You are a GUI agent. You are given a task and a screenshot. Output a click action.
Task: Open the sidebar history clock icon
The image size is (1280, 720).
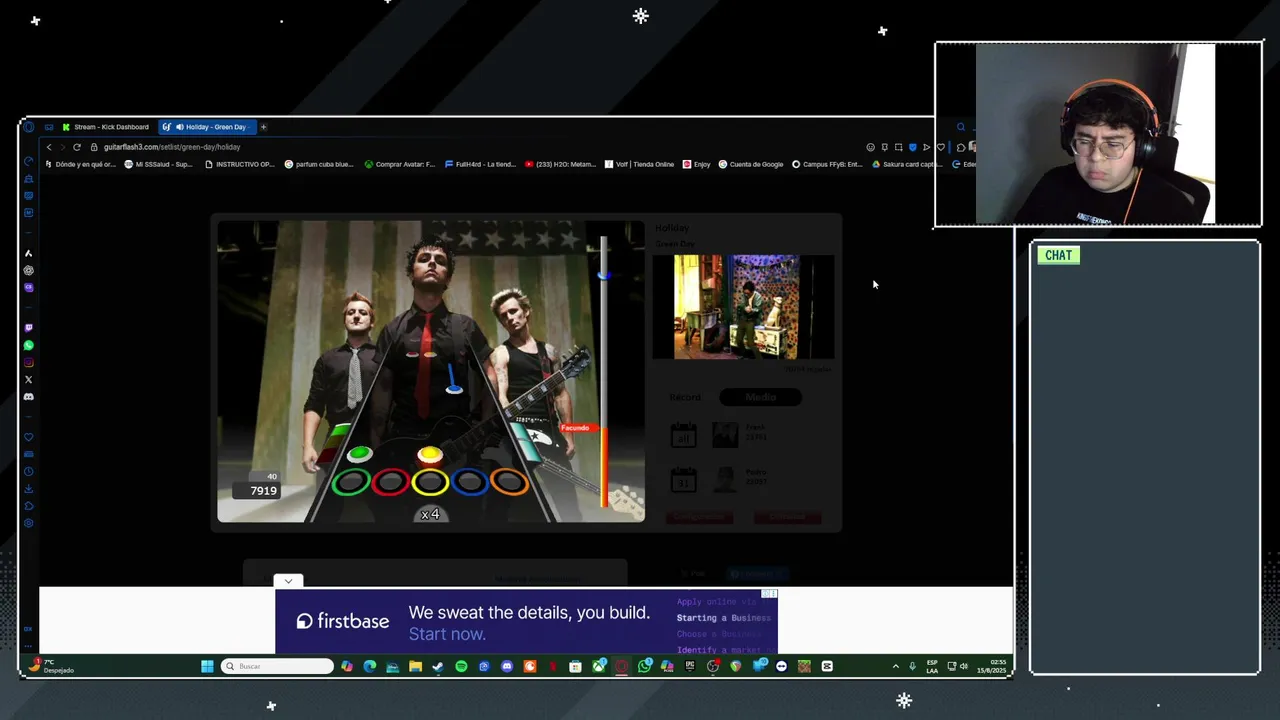(28, 471)
